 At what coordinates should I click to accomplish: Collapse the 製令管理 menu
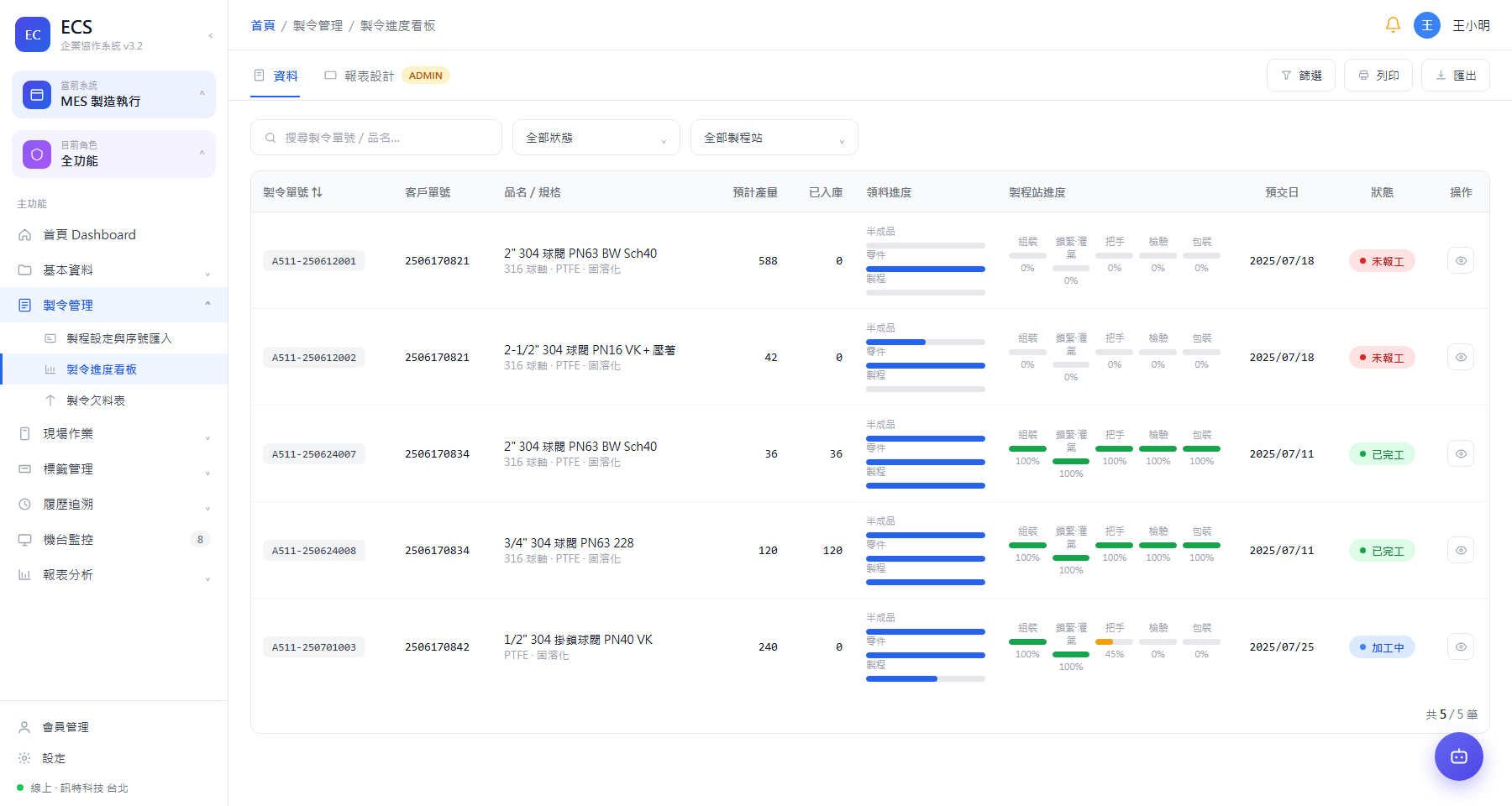[x=114, y=305]
